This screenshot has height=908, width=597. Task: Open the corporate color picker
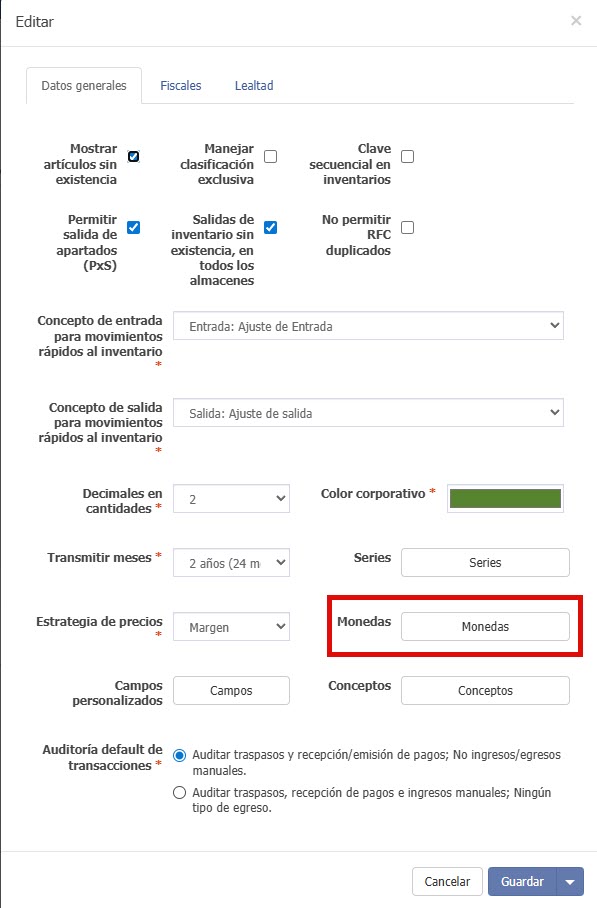click(504, 498)
